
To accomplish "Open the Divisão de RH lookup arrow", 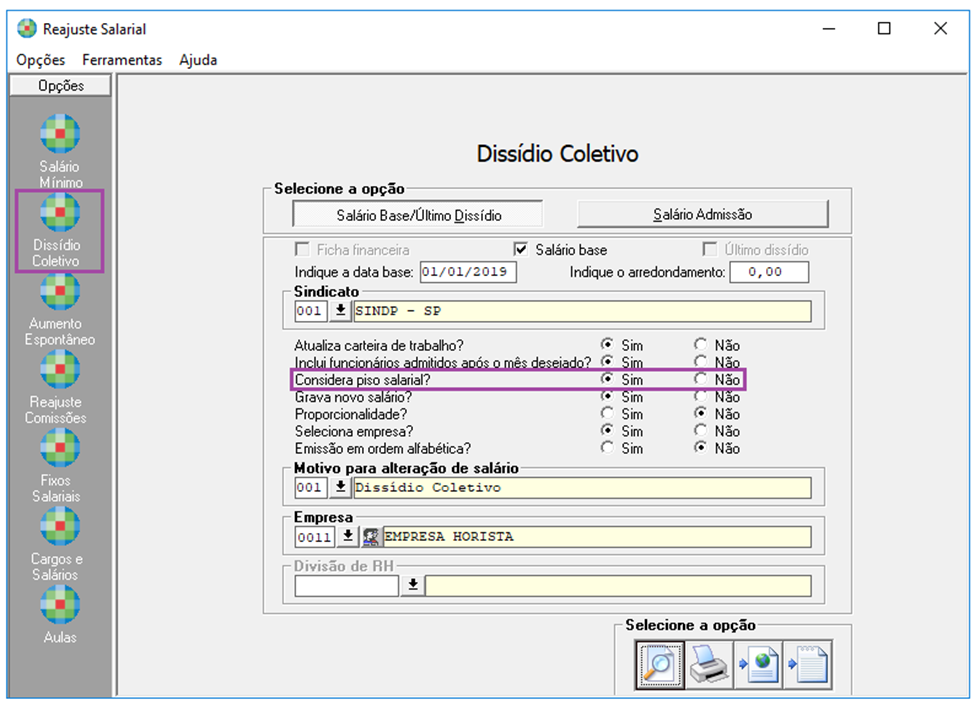I will [413, 585].
